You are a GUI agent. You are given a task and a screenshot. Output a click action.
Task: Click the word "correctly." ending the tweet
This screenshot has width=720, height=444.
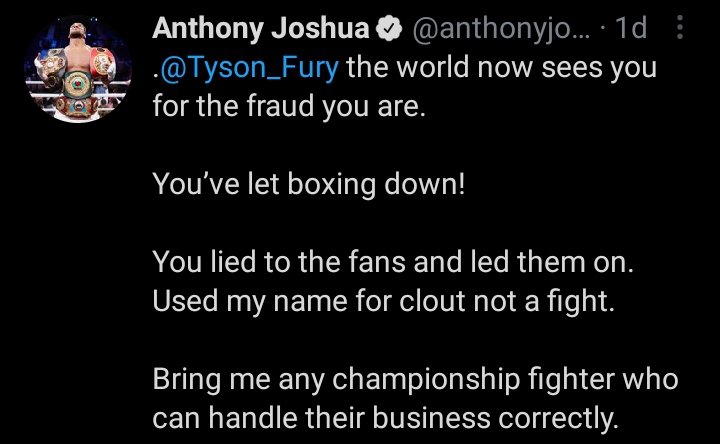558,420
